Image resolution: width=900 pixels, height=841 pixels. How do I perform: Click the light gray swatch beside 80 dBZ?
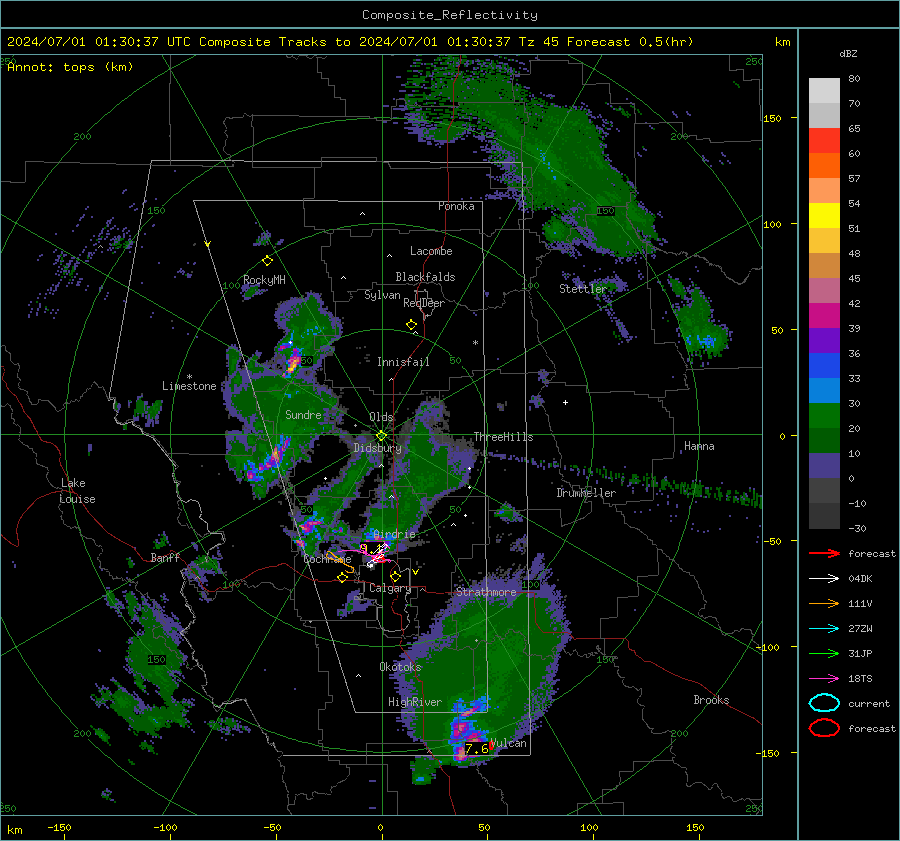coord(824,91)
